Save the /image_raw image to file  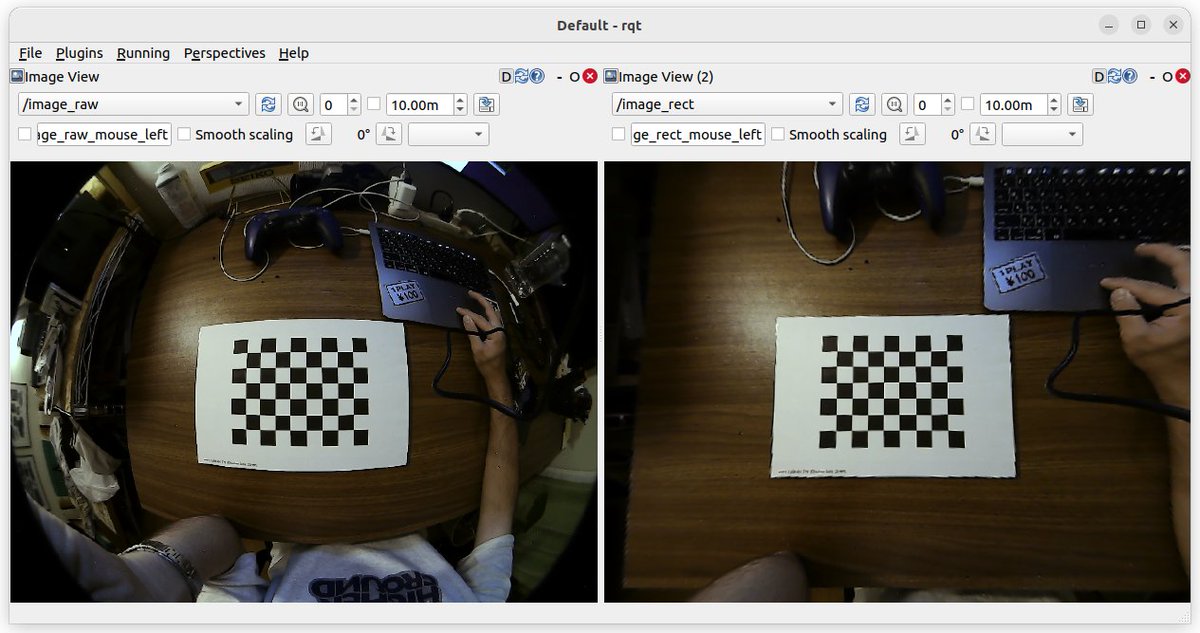486,104
